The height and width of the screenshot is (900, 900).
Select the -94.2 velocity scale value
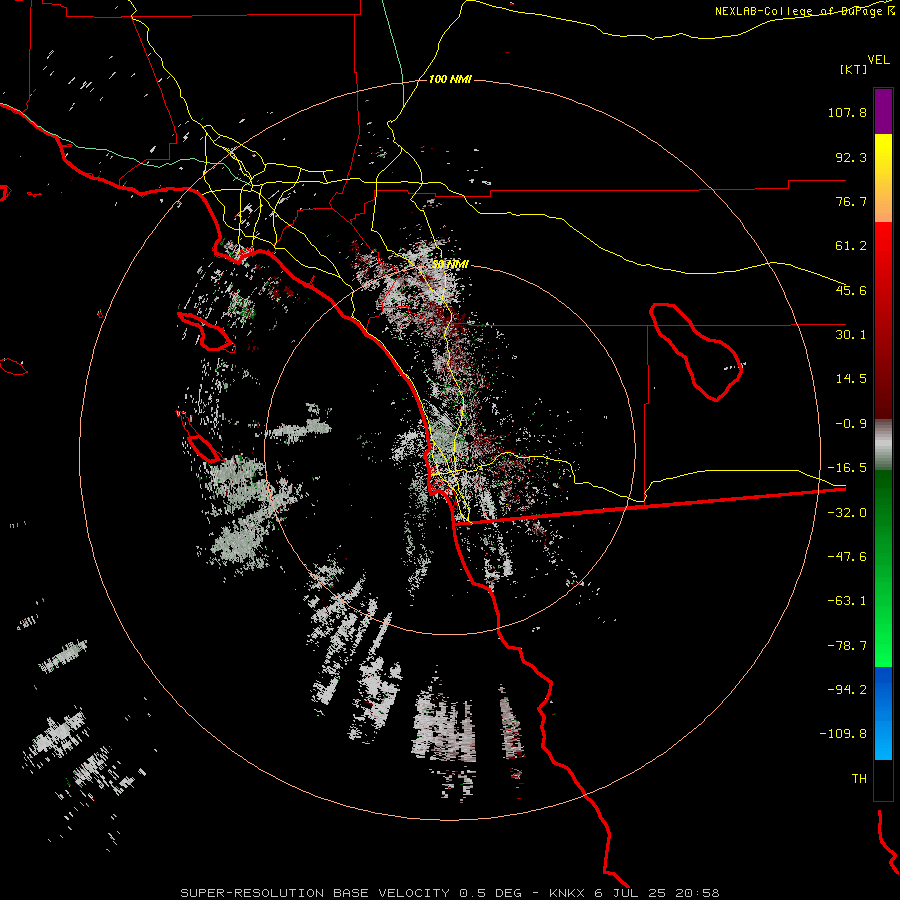pos(847,689)
